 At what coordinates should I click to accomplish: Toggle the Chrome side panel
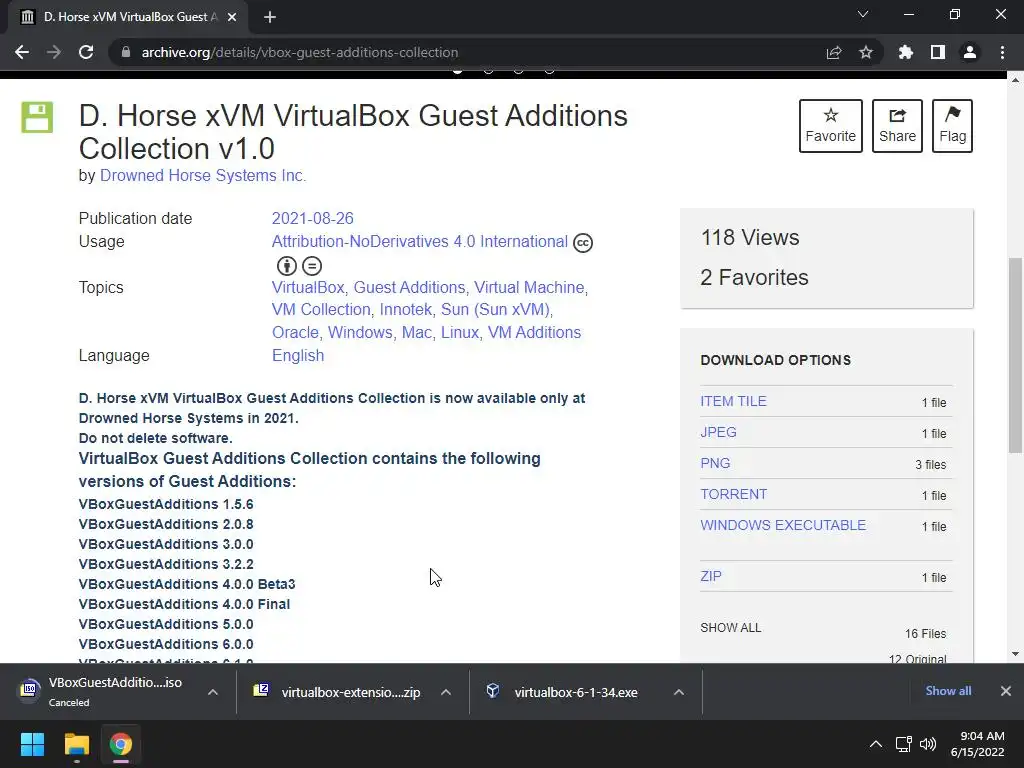938,52
